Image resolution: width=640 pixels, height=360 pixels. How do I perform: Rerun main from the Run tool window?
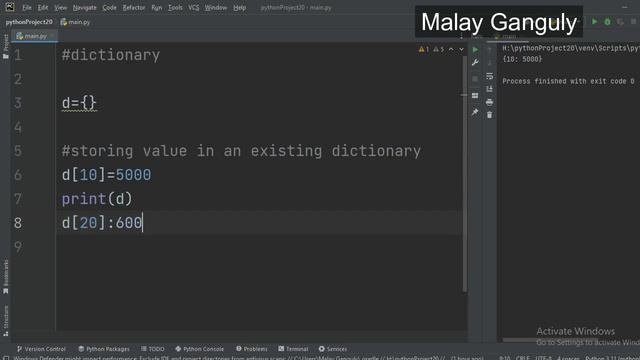tap(475, 50)
